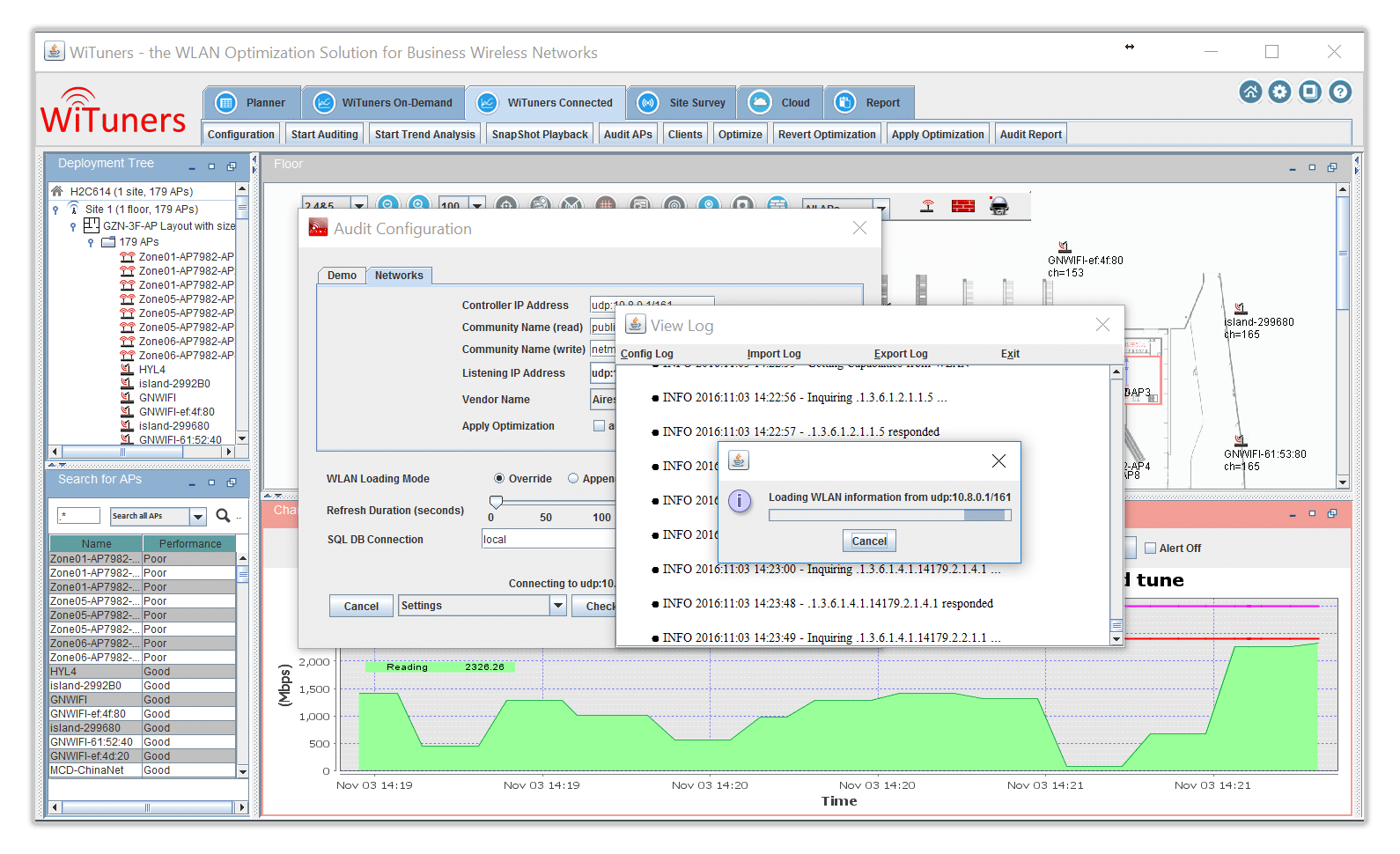
Task: Switch to the WiTuners Connected tab
Action: point(546,103)
